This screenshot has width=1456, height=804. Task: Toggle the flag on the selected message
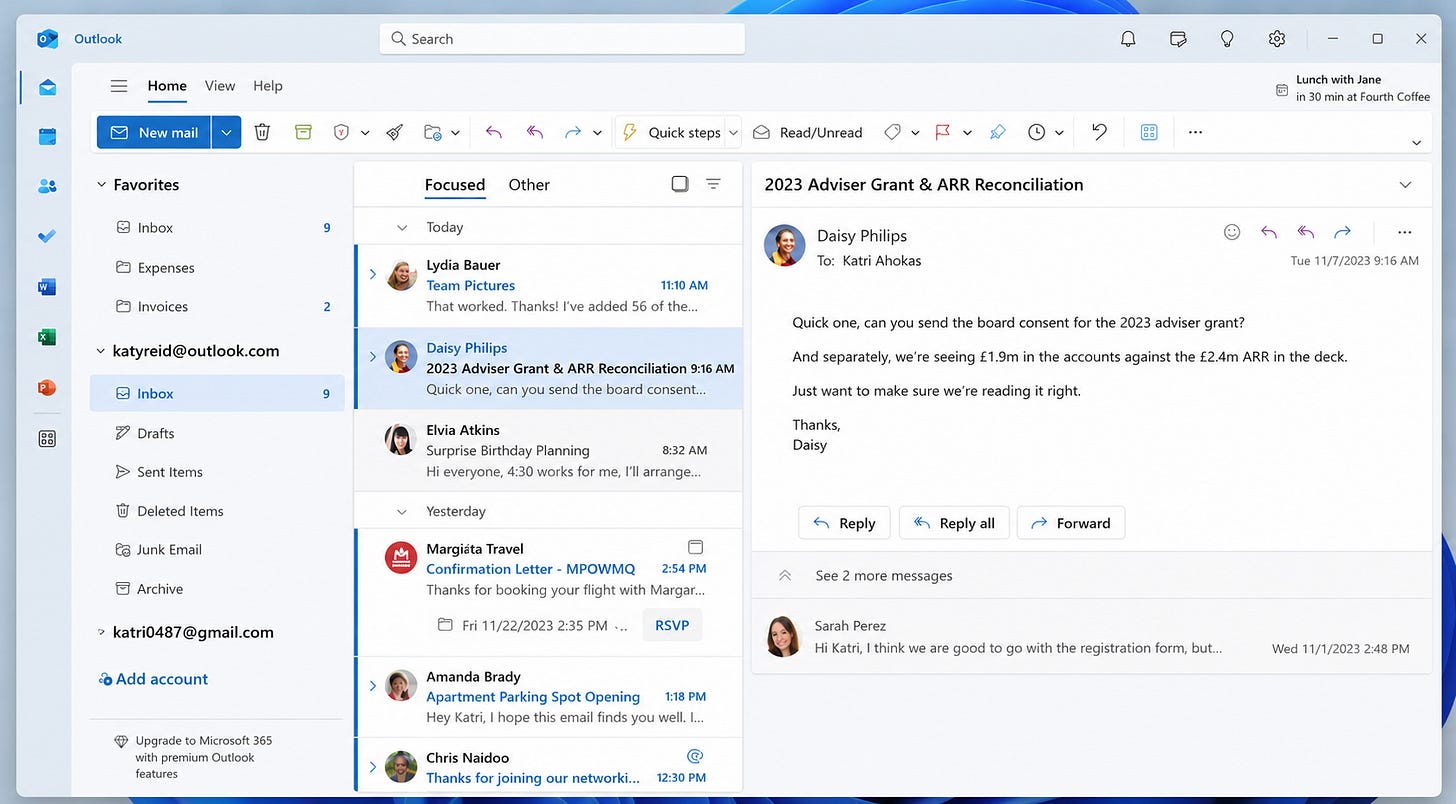point(942,132)
